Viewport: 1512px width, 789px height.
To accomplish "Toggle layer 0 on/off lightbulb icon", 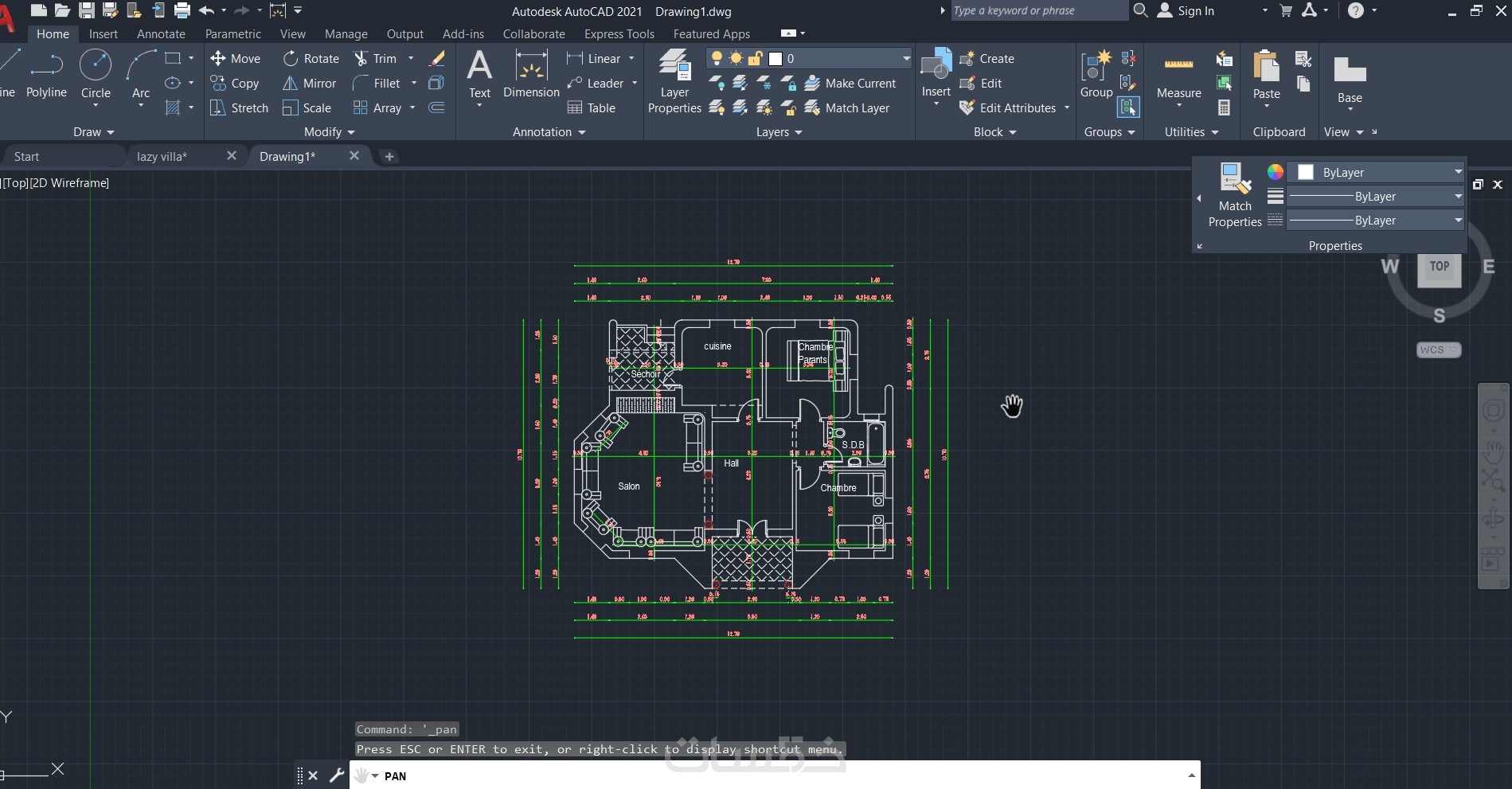I will tap(717, 58).
